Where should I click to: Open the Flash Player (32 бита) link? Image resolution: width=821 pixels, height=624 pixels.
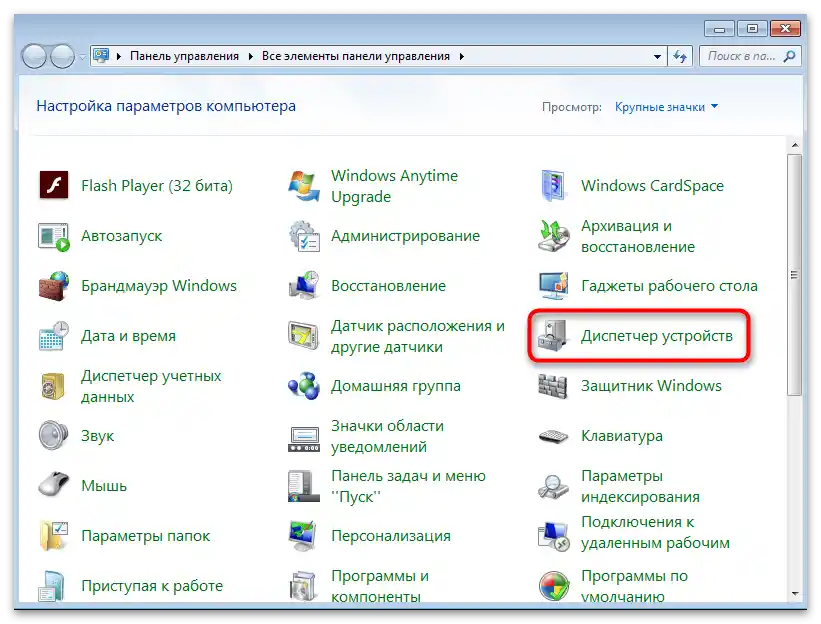pyautogui.click(x=157, y=186)
